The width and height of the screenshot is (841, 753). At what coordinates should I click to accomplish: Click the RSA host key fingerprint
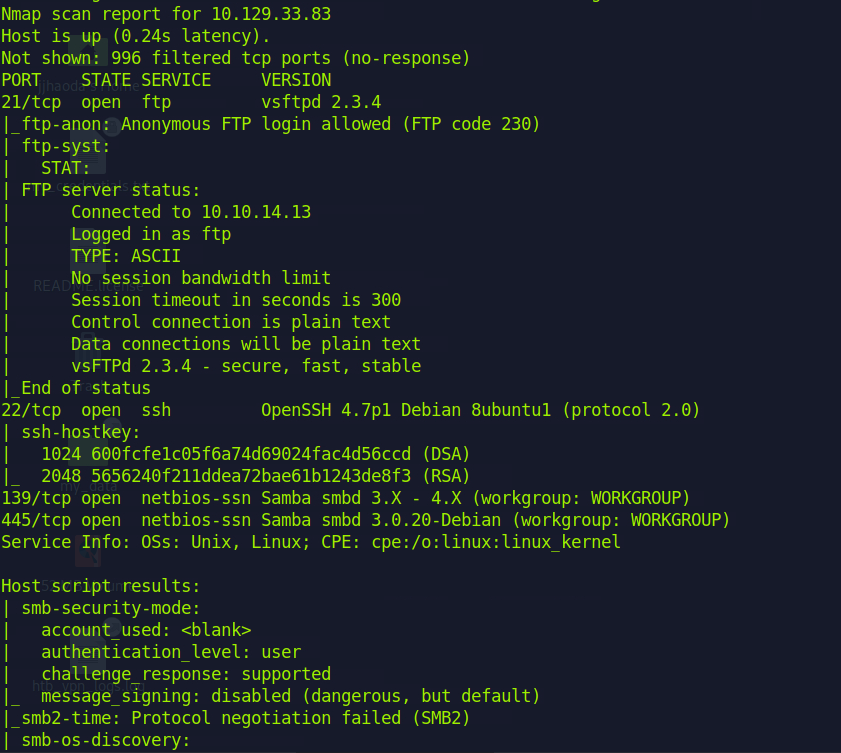point(251,476)
